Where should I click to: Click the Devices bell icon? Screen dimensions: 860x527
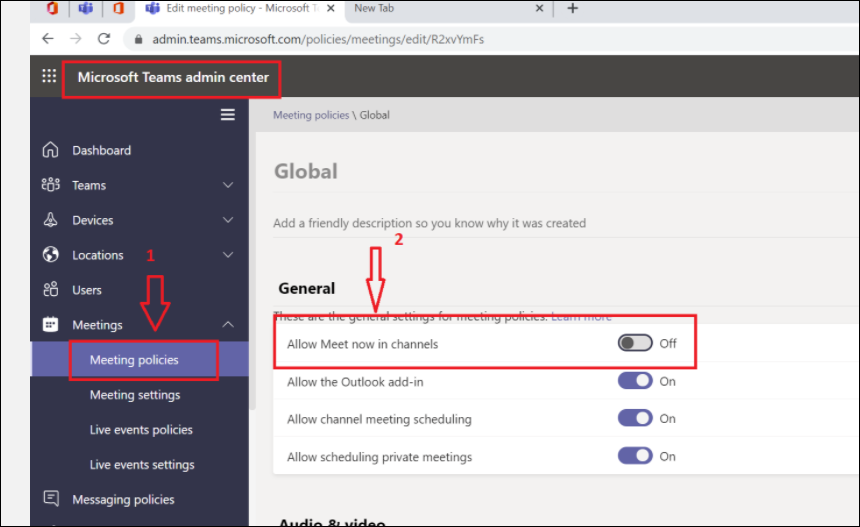[x=50, y=220]
